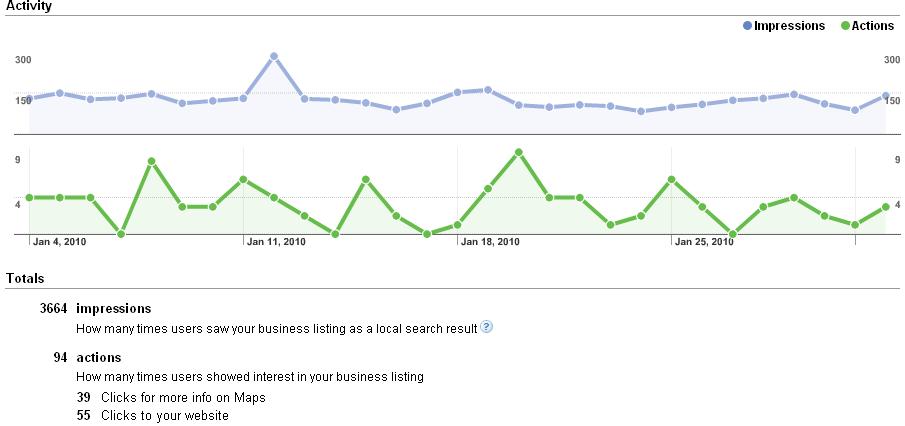Click the Clicks to your website line

click(153, 415)
